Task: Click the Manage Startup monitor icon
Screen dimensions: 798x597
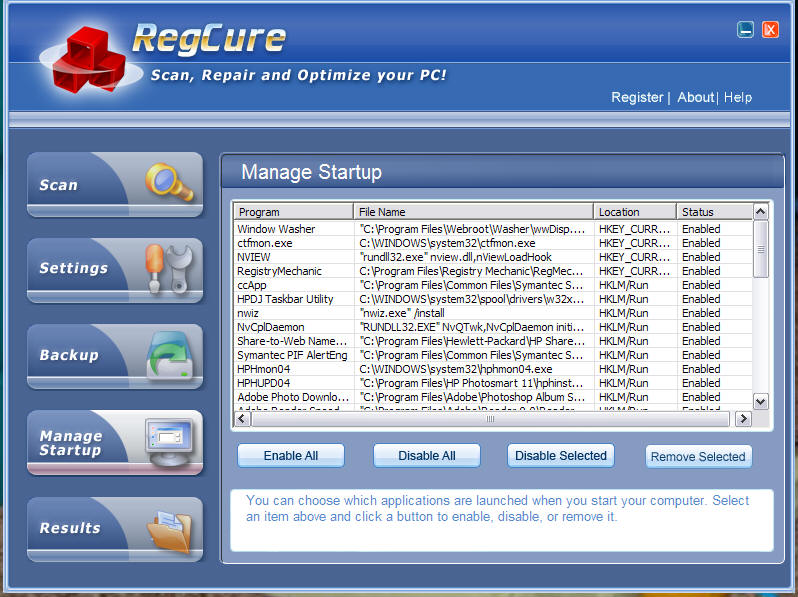Action: pyautogui.click(x=167, y=440)
